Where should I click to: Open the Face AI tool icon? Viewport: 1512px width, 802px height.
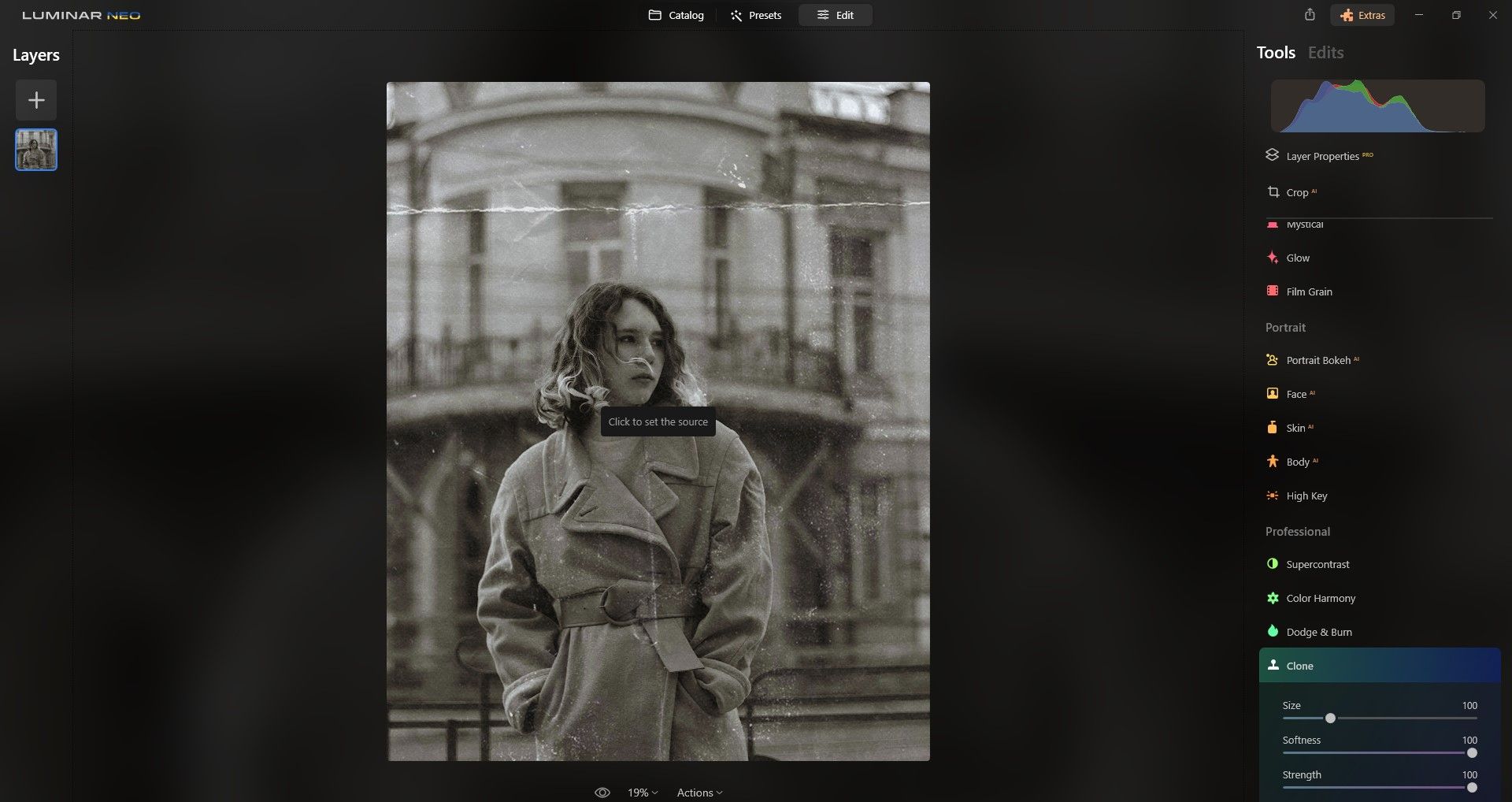(x=1273, y=393)
